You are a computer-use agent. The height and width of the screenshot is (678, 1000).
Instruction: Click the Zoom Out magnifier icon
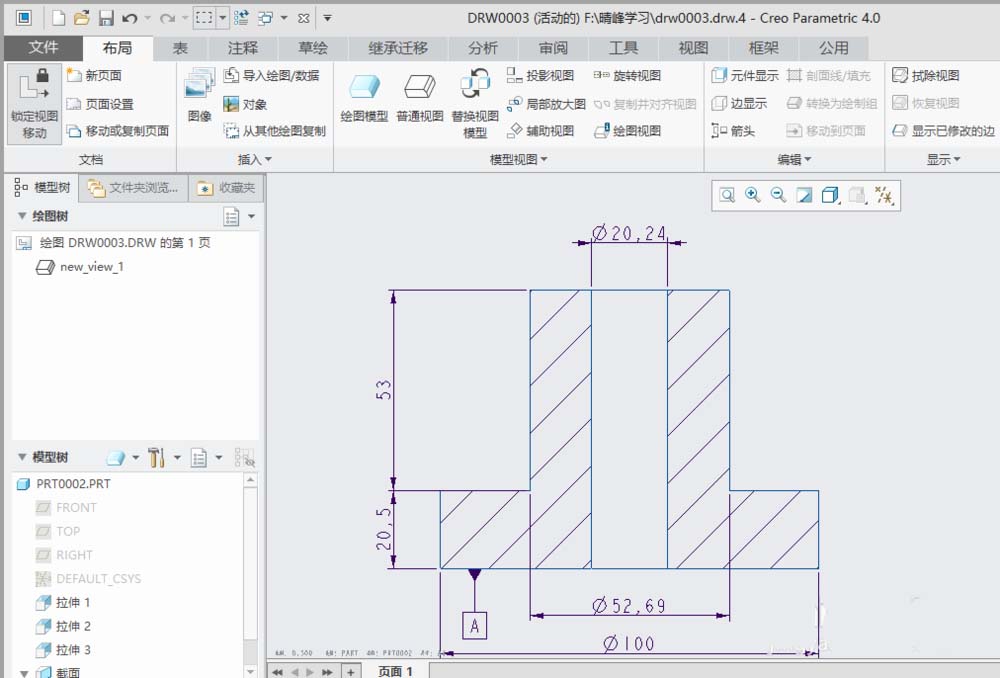tap(778, 195)
